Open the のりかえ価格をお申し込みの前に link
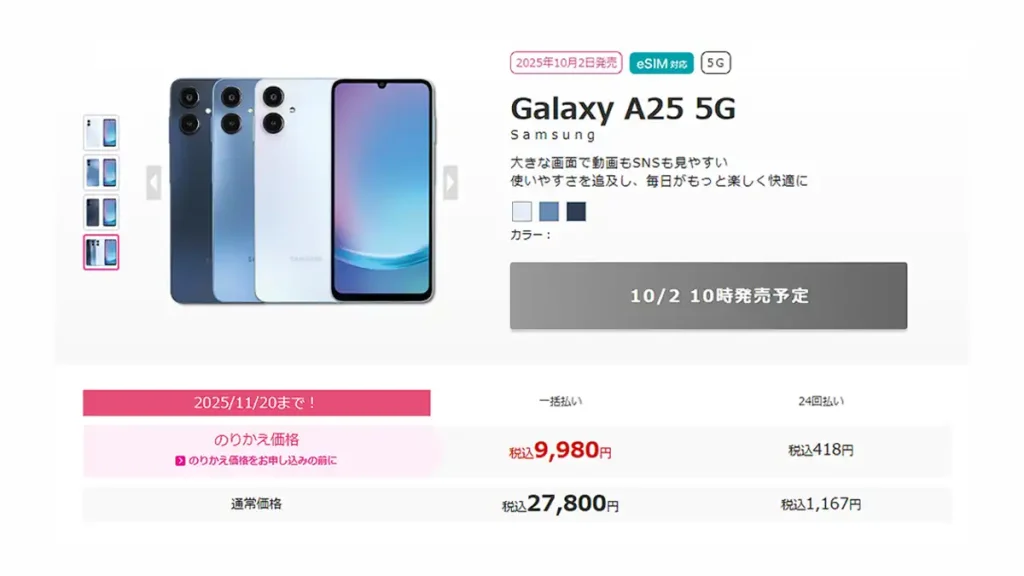Screen dimensions: 1024x576 pyautogui.click(x=263, y=460)
